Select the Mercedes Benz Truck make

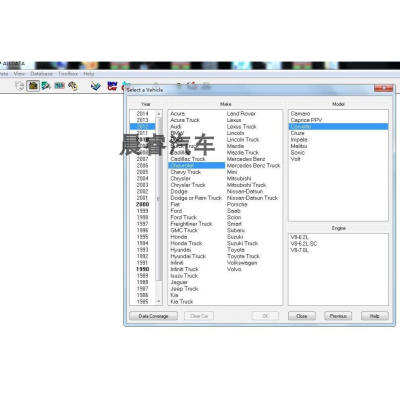point(253,165)
